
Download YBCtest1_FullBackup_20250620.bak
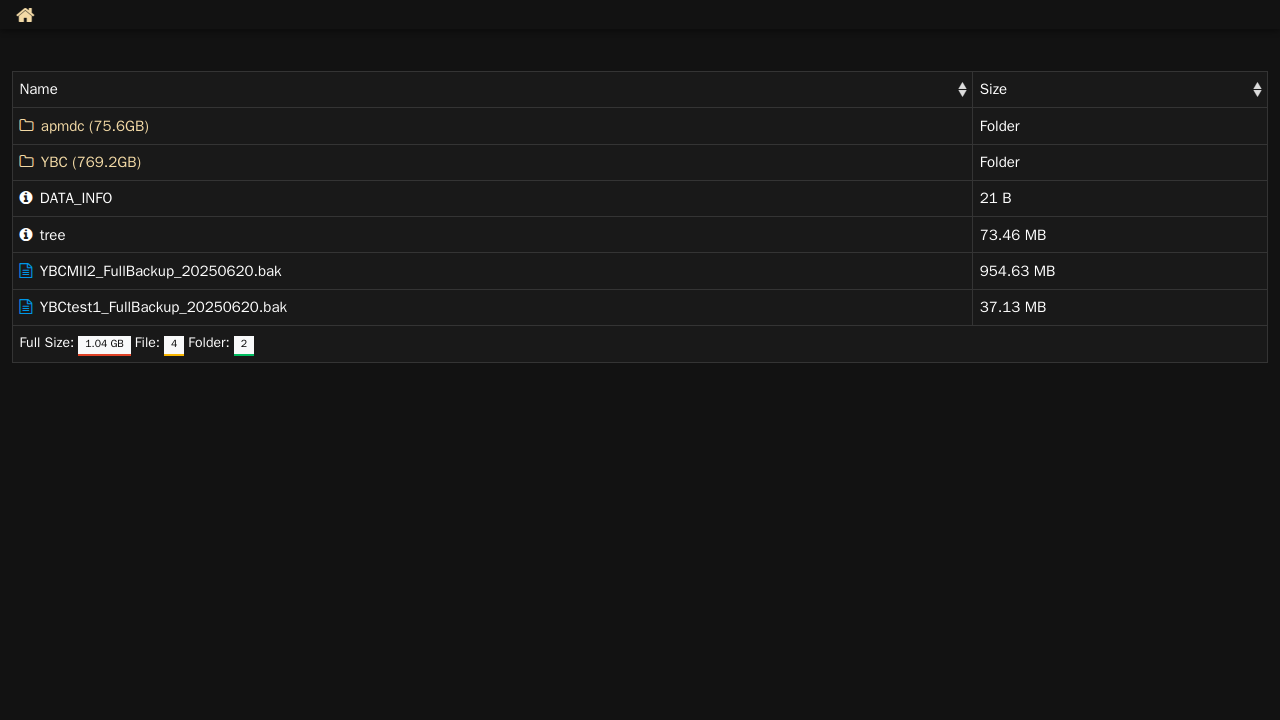[x=163, y=307]
